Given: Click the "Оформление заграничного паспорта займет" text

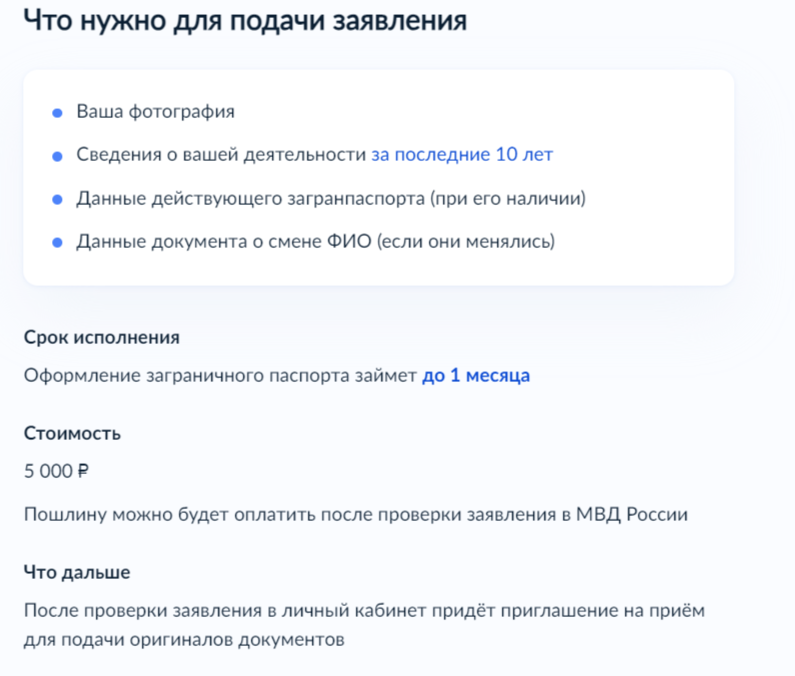Looking at the screenshot, I should pyautogui.click(x=220, y=375).
